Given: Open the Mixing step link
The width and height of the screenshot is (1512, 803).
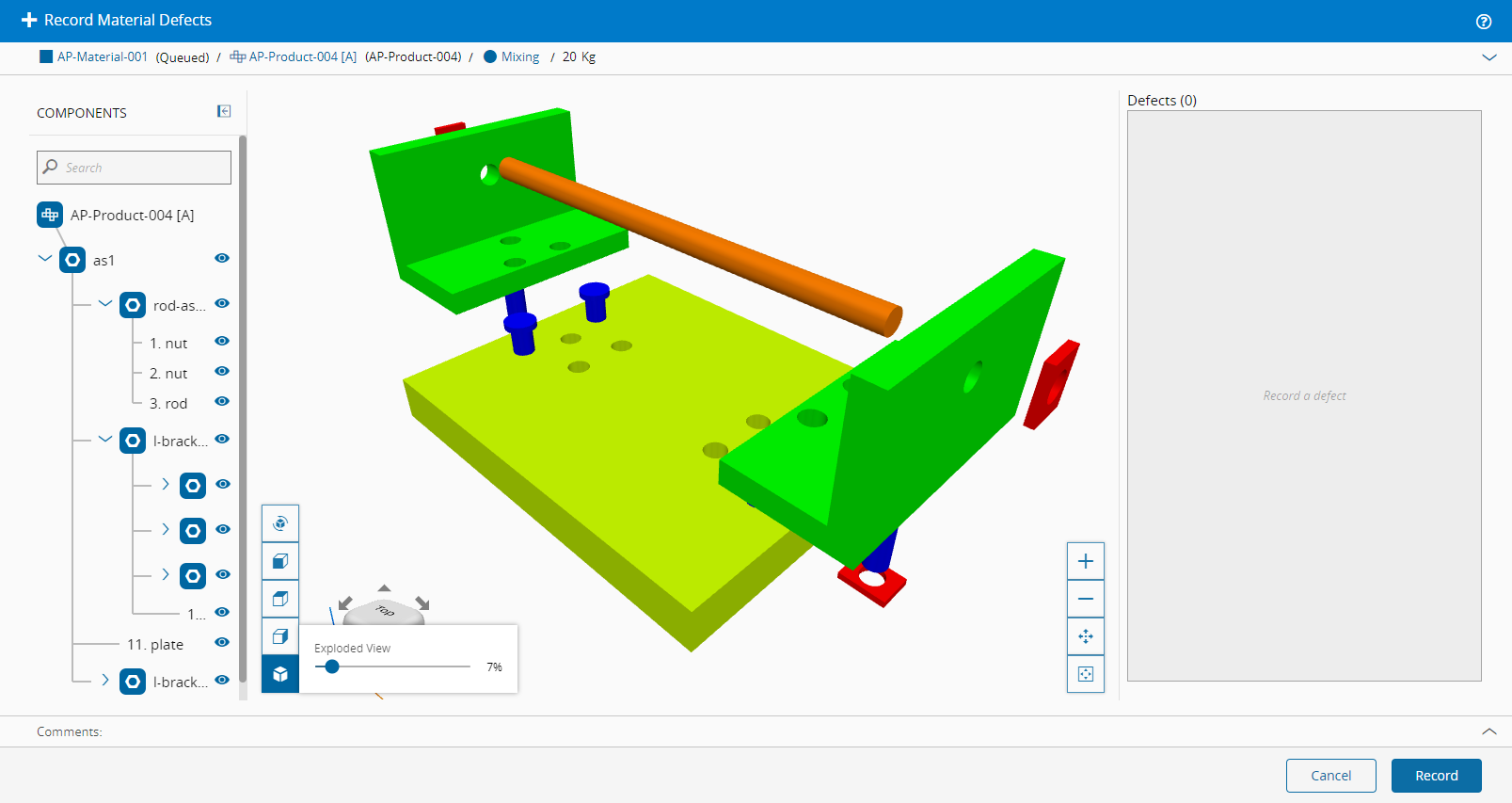Looking at the screenshot, I should pyautogui.click(x=520, y=56).
